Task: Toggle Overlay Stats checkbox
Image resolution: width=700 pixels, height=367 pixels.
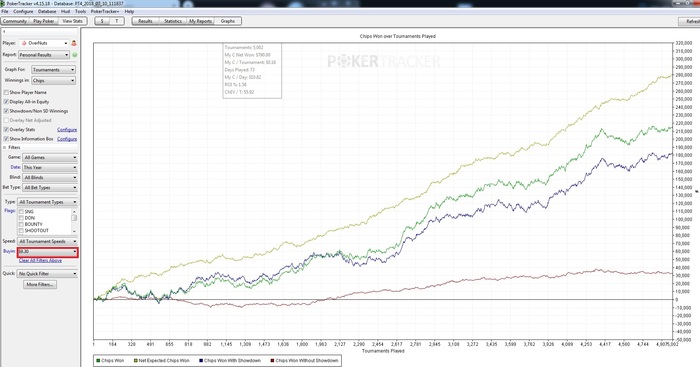Action: click(6, 129)
